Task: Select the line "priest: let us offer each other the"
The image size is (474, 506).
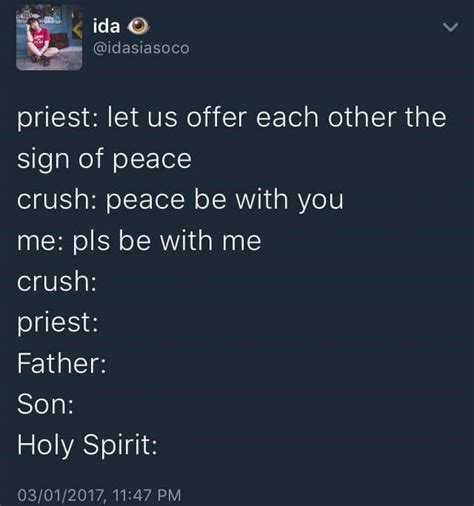Action: coord(232,118)
